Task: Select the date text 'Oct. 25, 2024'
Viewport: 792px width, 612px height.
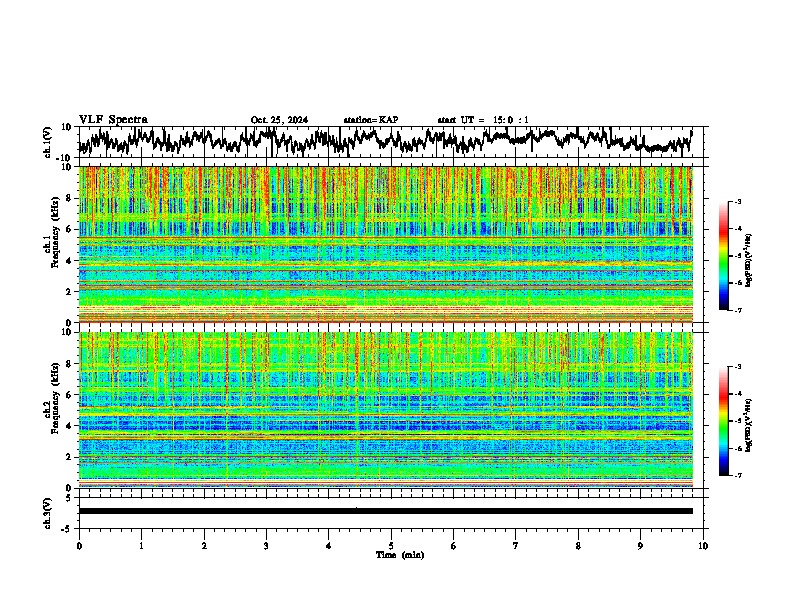Action: click(279, 120)
